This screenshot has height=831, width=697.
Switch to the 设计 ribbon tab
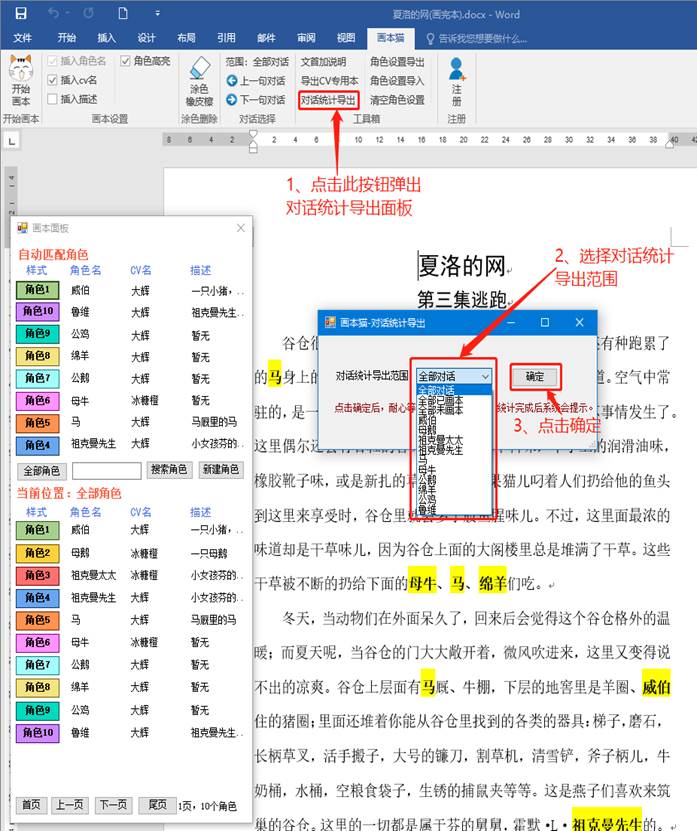(146, 38)
